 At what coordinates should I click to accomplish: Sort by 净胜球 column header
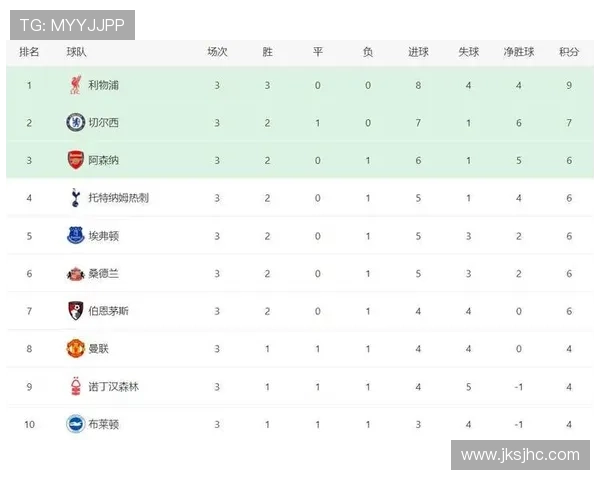(x=519, y=51)
